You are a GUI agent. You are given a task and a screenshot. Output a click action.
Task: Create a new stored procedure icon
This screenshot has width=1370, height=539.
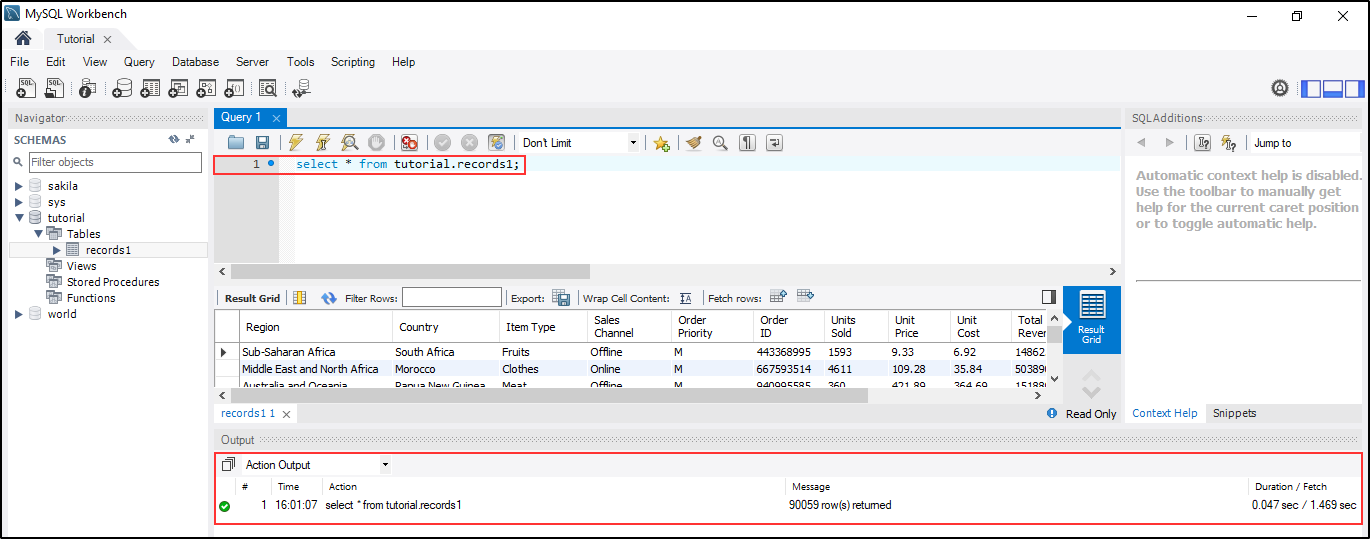click(206, 89)
